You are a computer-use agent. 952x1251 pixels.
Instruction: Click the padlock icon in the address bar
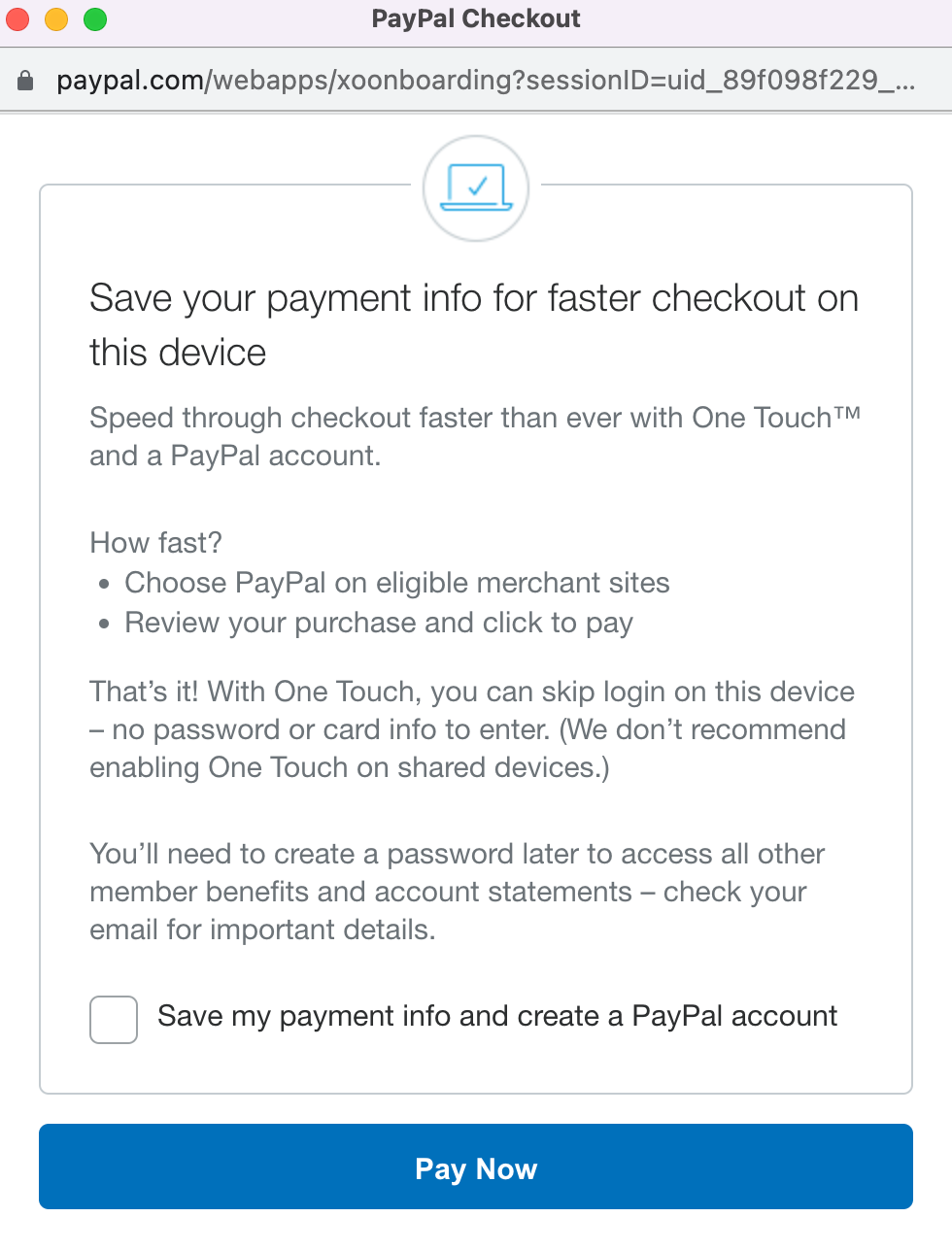click(x=24, y=80)
